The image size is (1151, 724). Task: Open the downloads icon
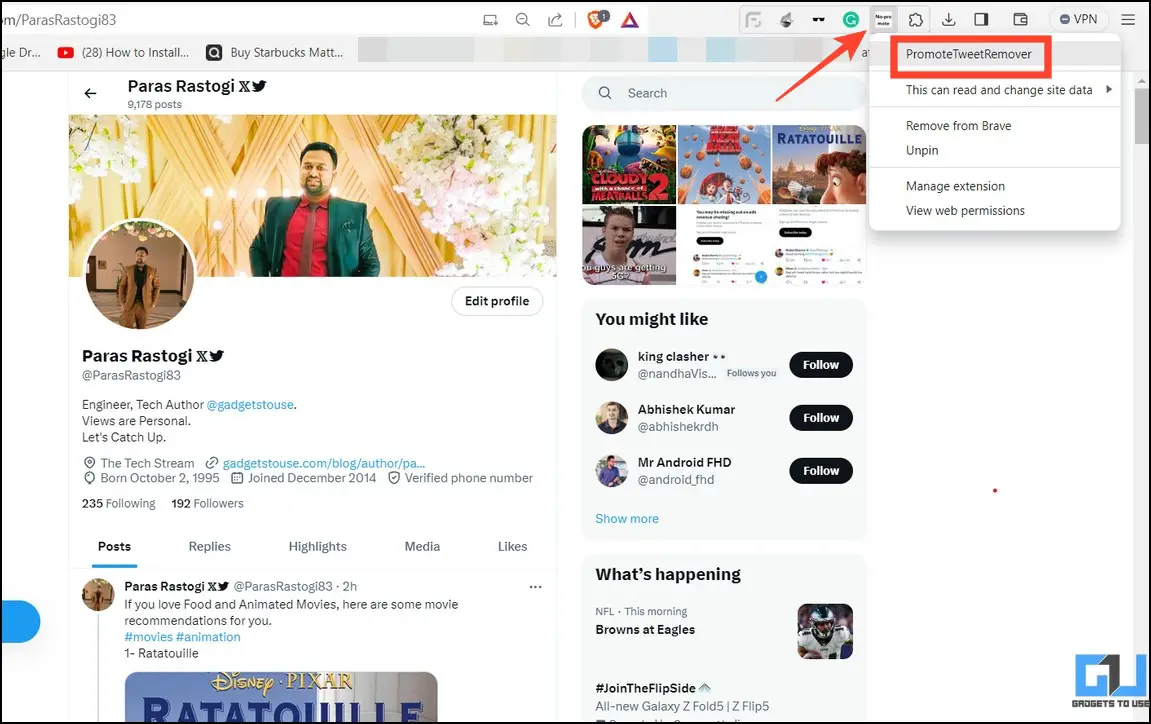(948, 20)
